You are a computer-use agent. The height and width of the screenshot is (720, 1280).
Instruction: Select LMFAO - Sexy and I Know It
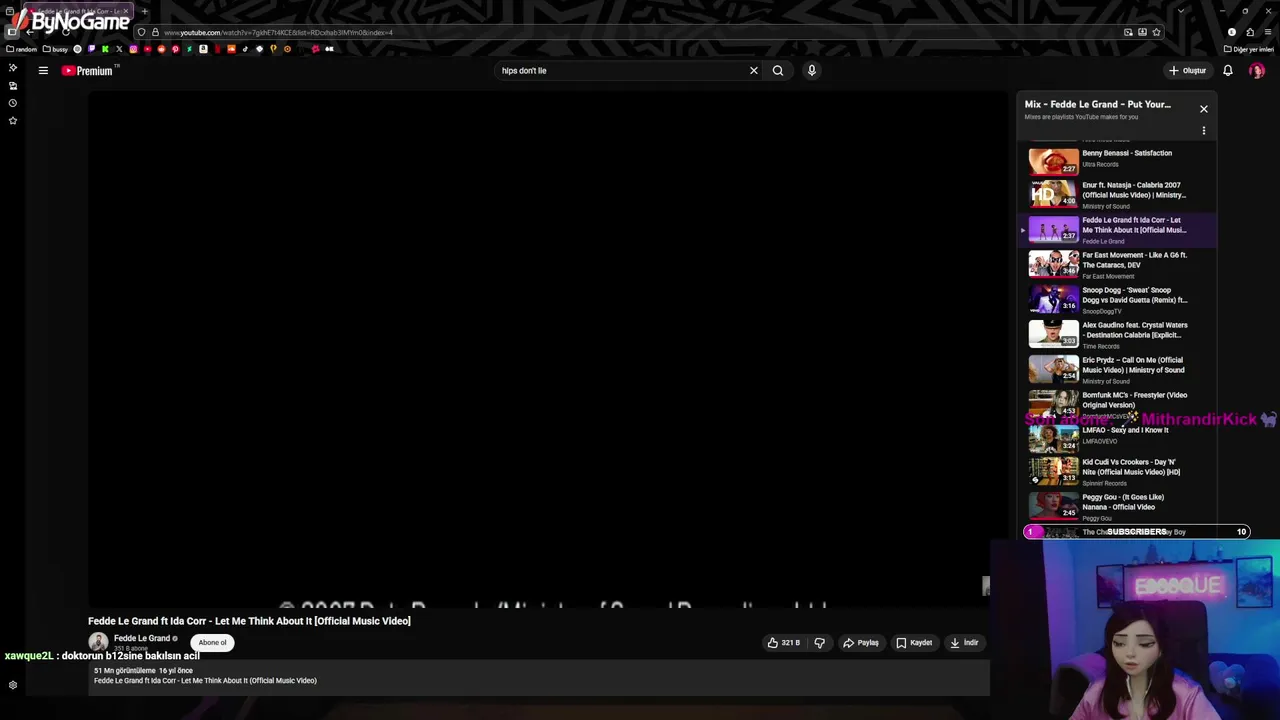point(1118,438)
